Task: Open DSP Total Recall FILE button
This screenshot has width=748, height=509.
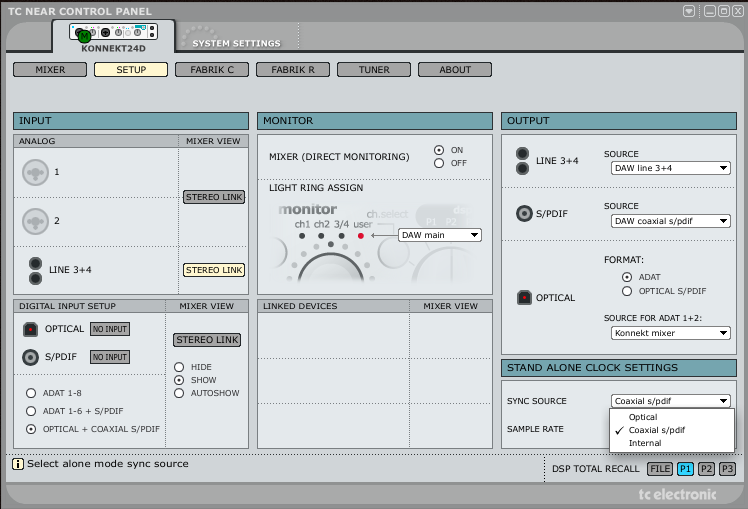Action: [x=660, y=469]
